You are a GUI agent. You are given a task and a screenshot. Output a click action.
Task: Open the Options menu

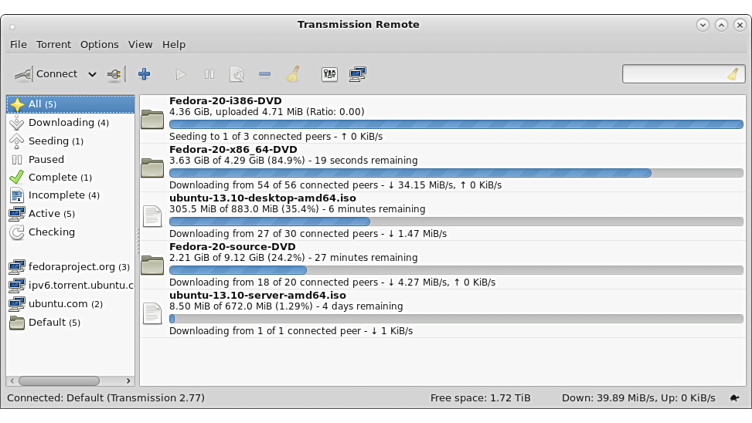99,44
